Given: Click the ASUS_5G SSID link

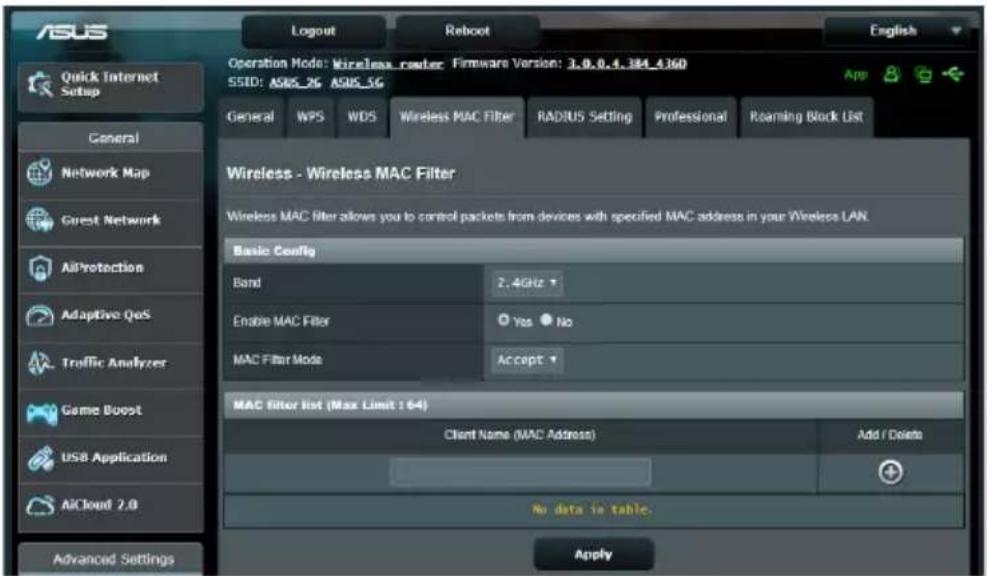Looking at the screenshot, I should coord(357,82).
